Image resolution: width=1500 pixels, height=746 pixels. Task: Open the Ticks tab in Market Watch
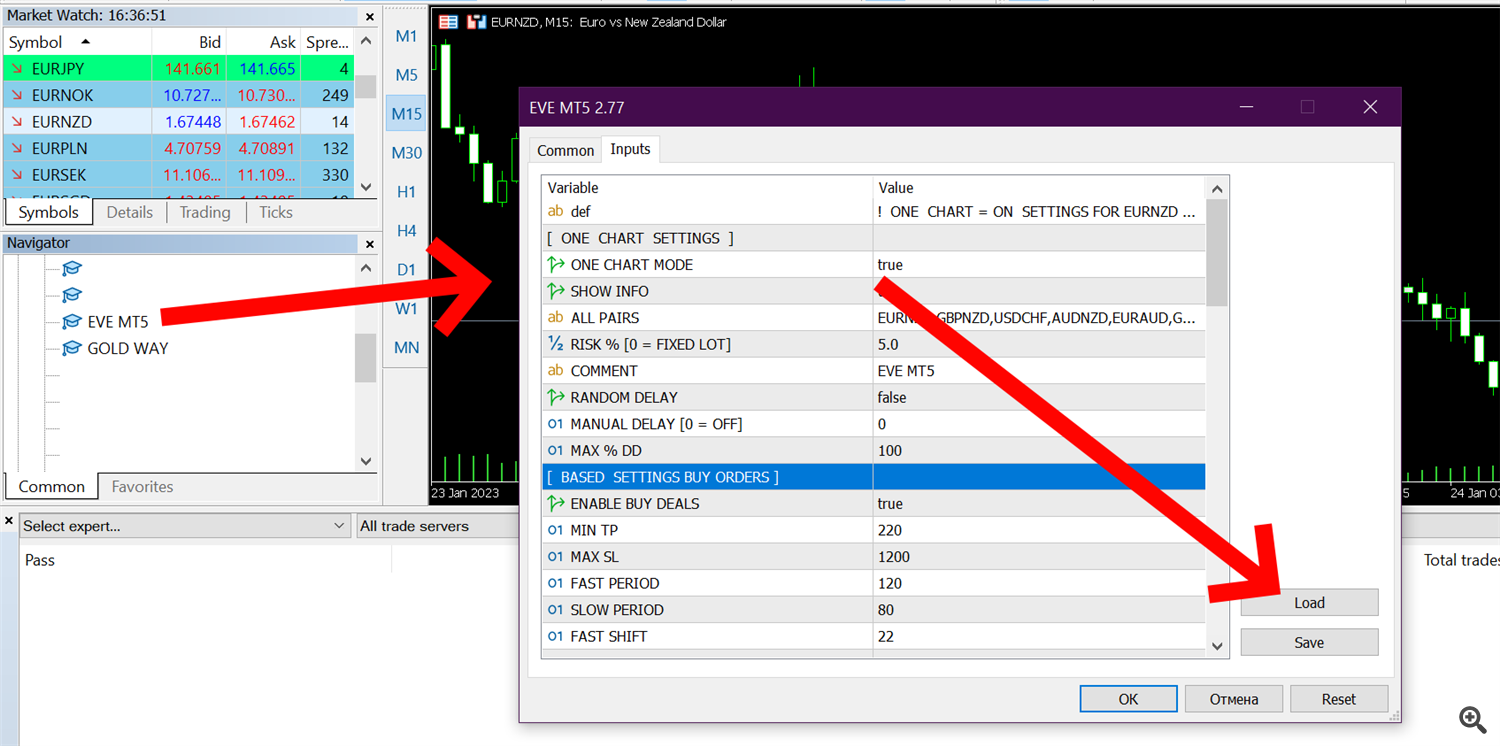(x=276, y=212)
